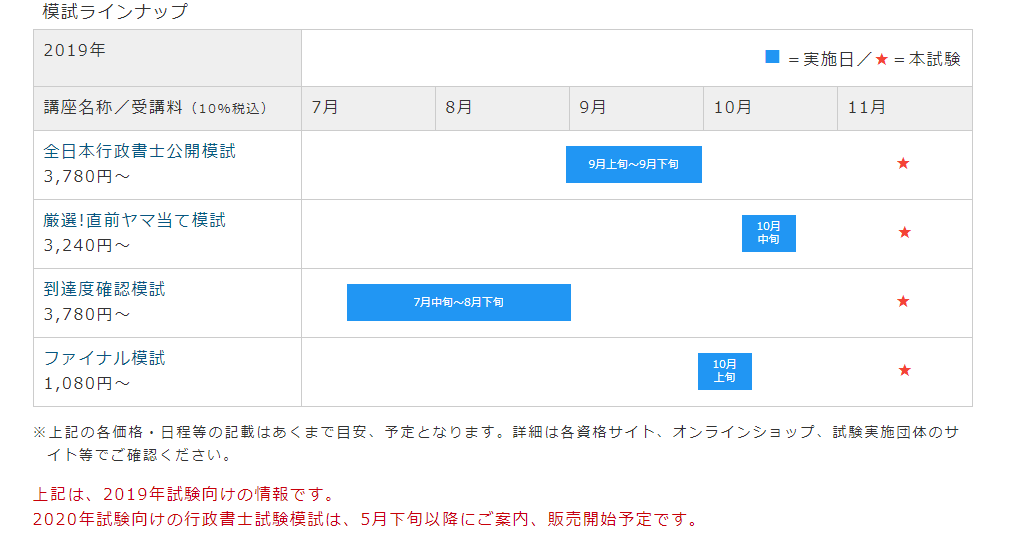
Task: Click the red star in 厳選!直前ヤマ当て模試 row
Action: click(x=904, y=232)
